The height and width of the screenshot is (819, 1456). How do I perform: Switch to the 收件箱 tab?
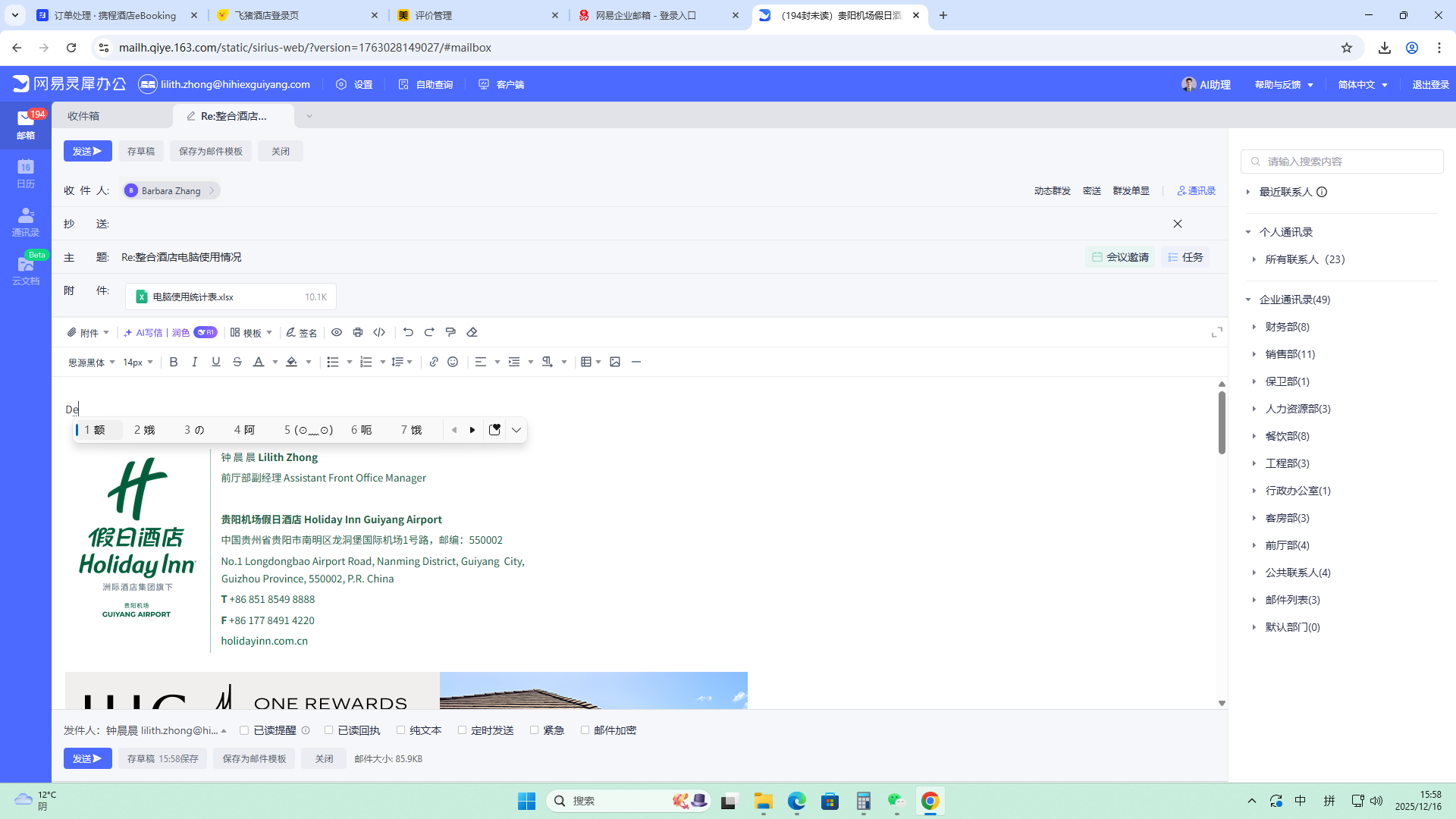click(83, 116)
